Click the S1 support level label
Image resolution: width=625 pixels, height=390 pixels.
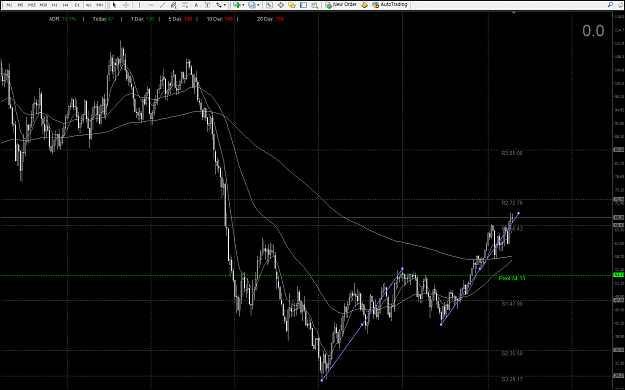pos(512,303)
